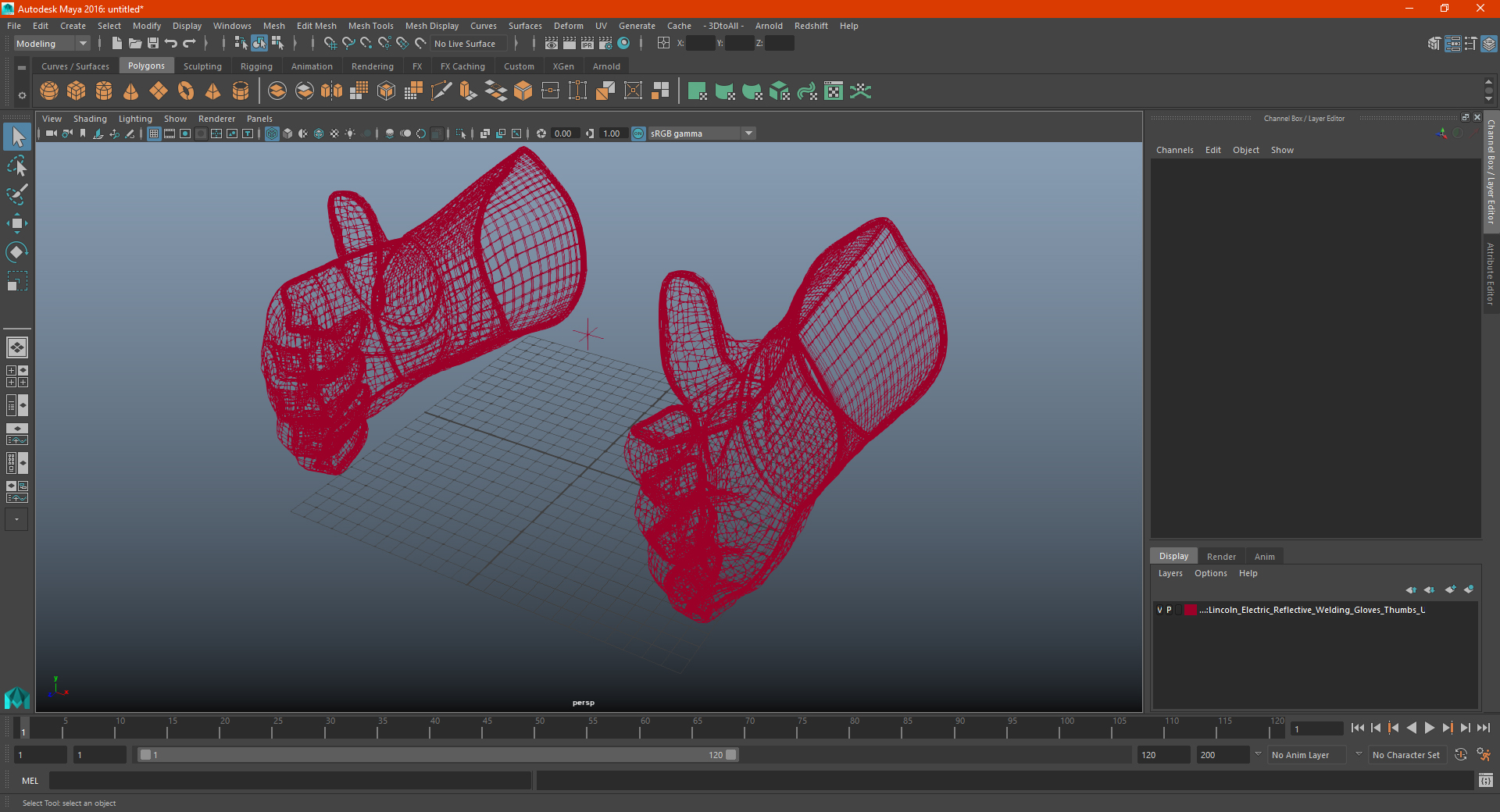
Task: Click the playback range slider bar
Action: [437, 755]
